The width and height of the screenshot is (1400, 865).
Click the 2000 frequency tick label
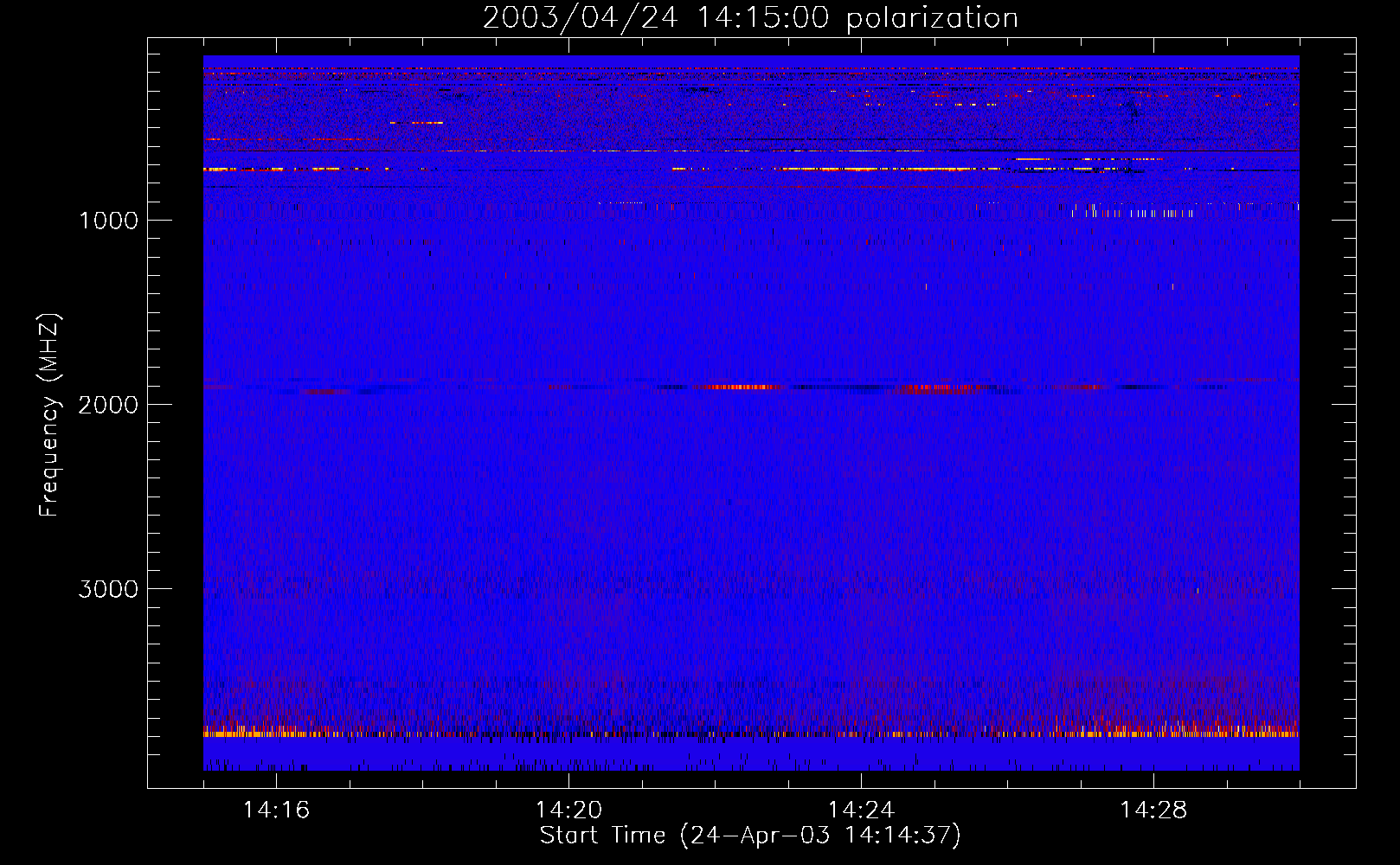108,405
